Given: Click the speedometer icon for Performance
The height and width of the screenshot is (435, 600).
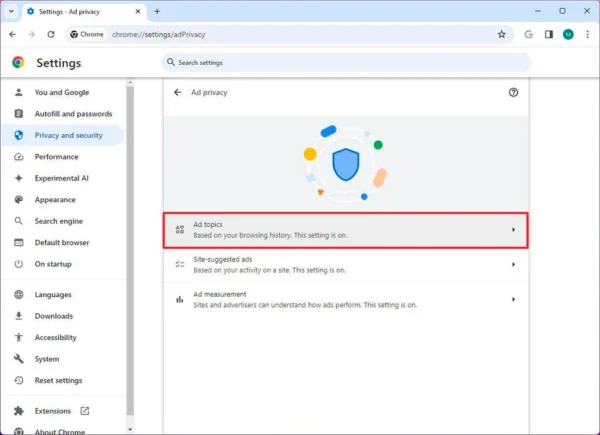Looking at the screenshot, I should 18,157.
